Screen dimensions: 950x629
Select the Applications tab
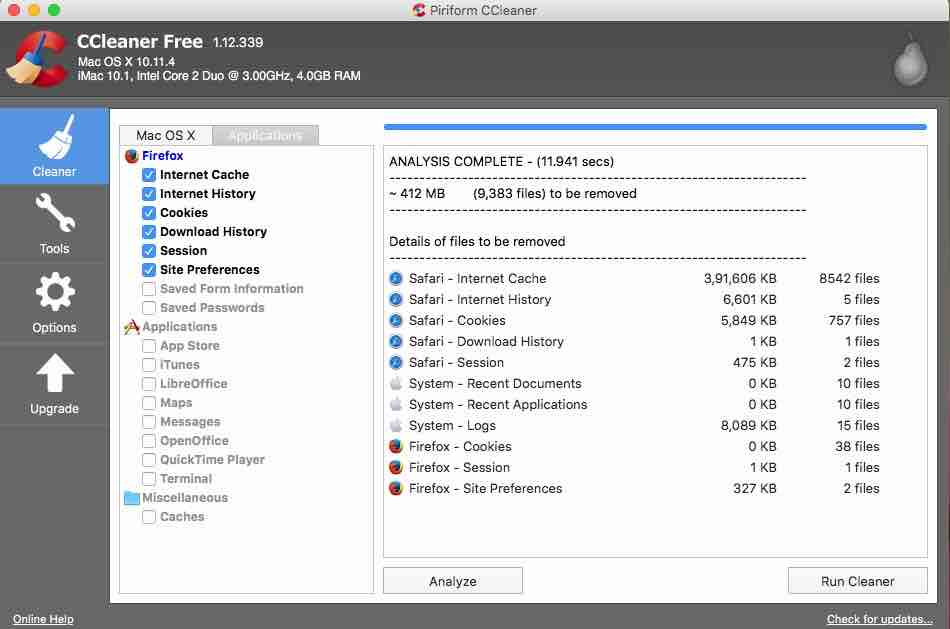pyautogui.click(x=265, y=135)
